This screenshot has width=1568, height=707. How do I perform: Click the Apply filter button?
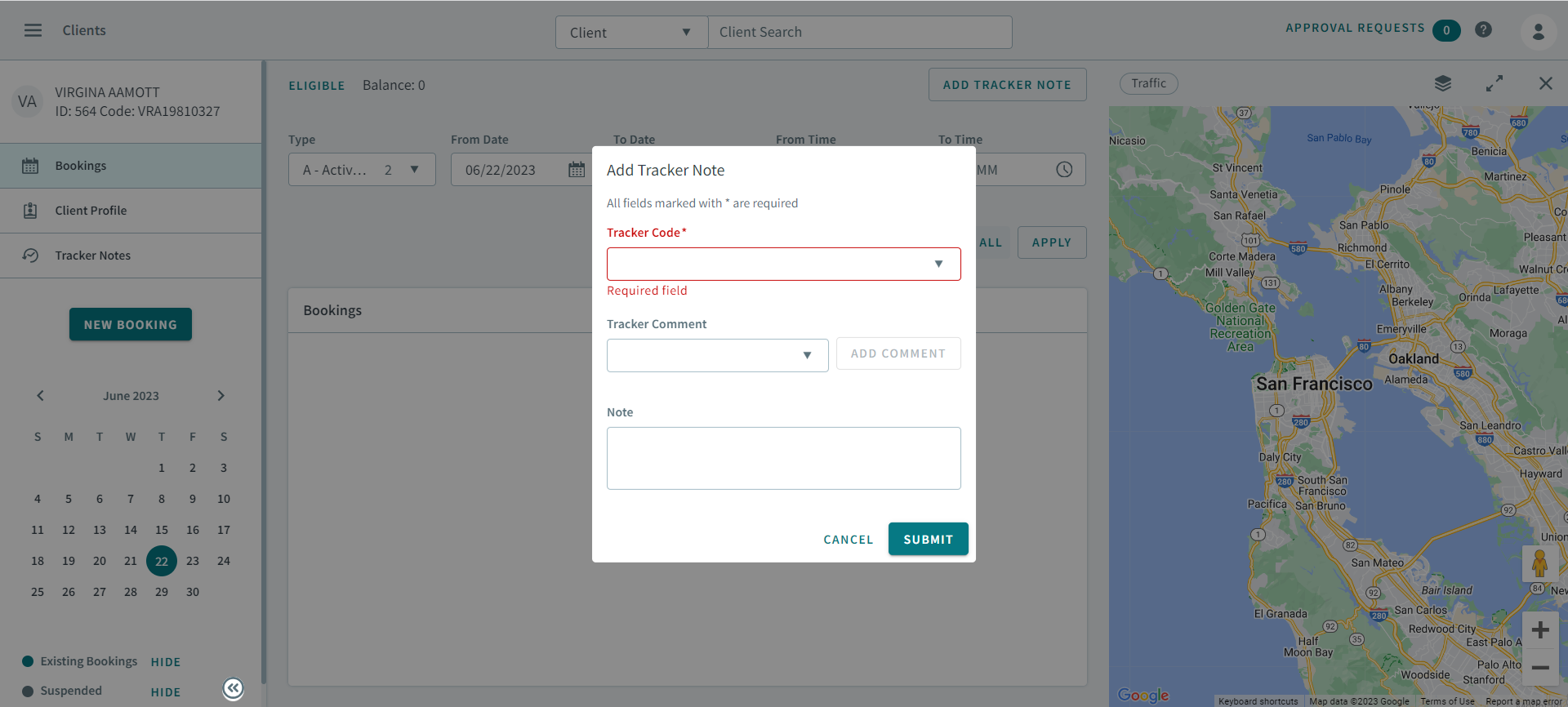pos(1052,242)
